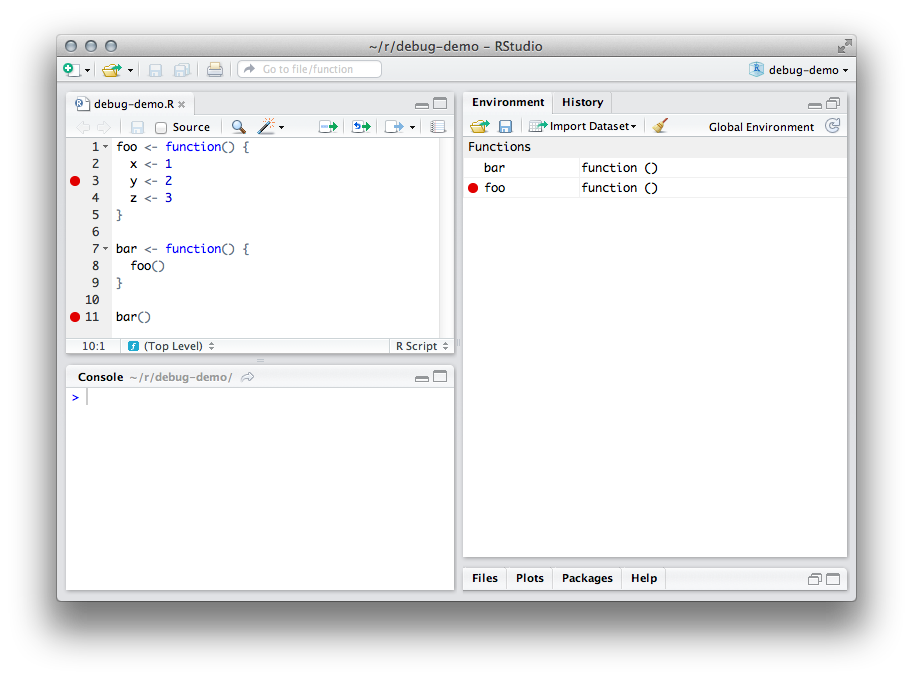Open the New File dropdown arrow
Viewport: 913px width, 680px height.
(87, 70)
